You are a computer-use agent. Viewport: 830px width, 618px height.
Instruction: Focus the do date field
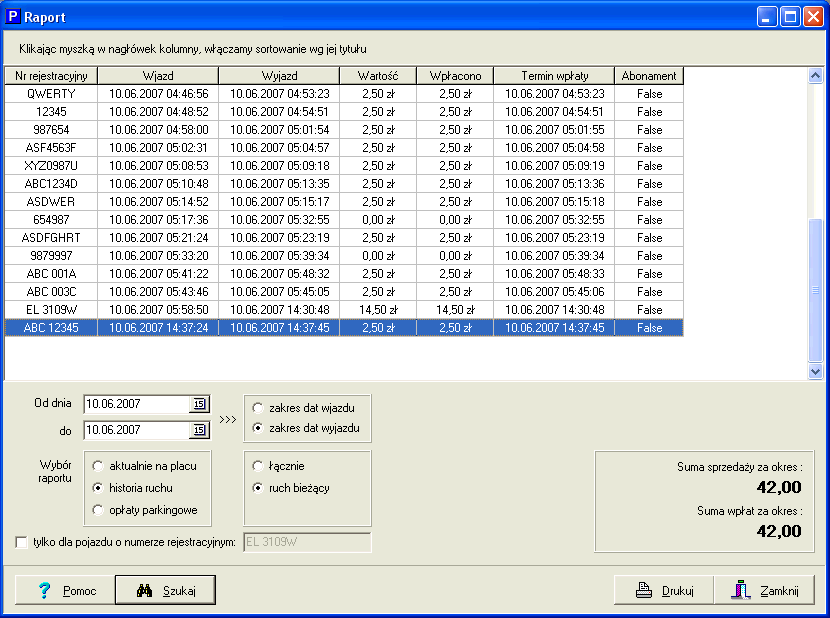point(137,430)
